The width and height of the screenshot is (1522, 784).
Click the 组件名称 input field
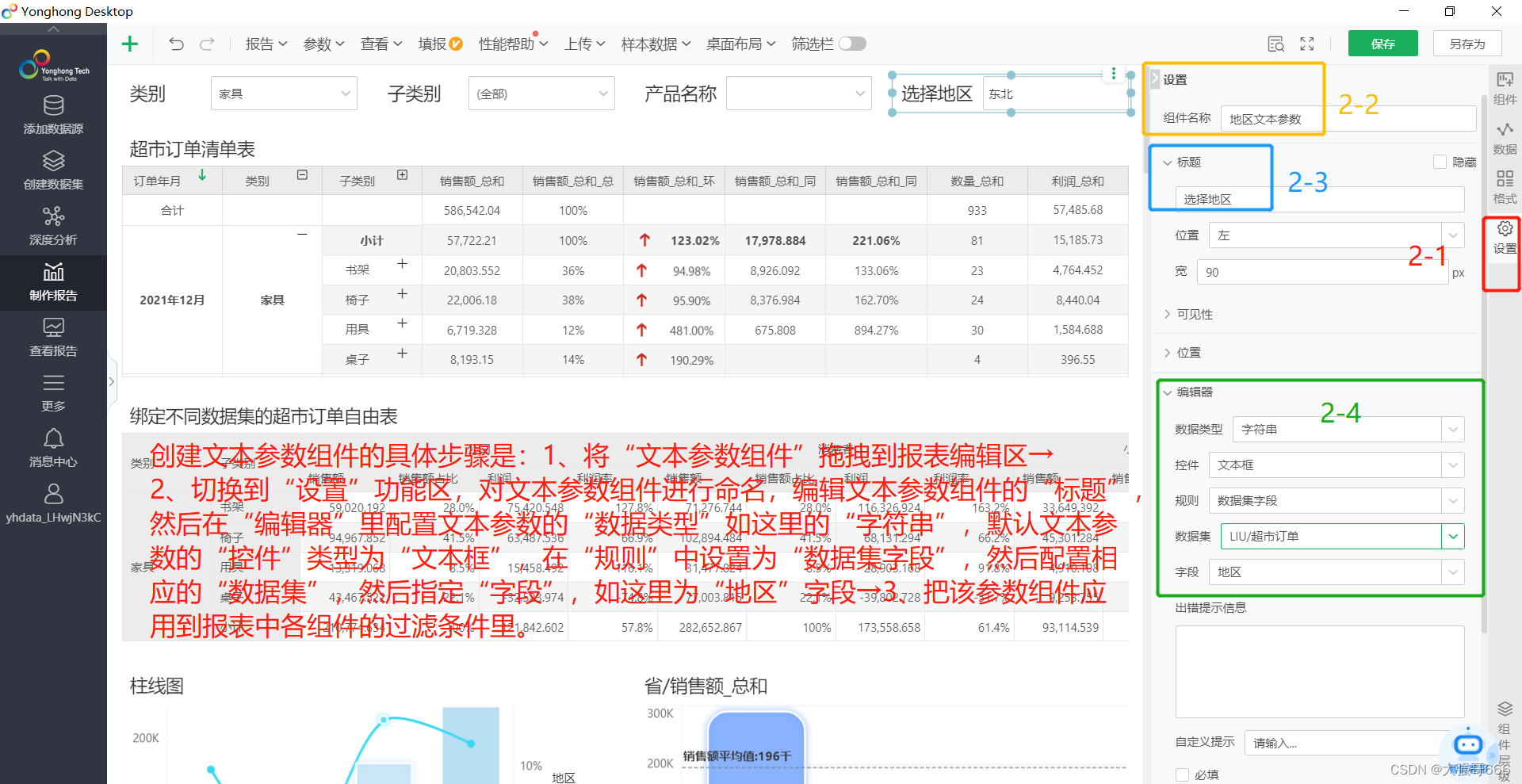point(1348,119)
